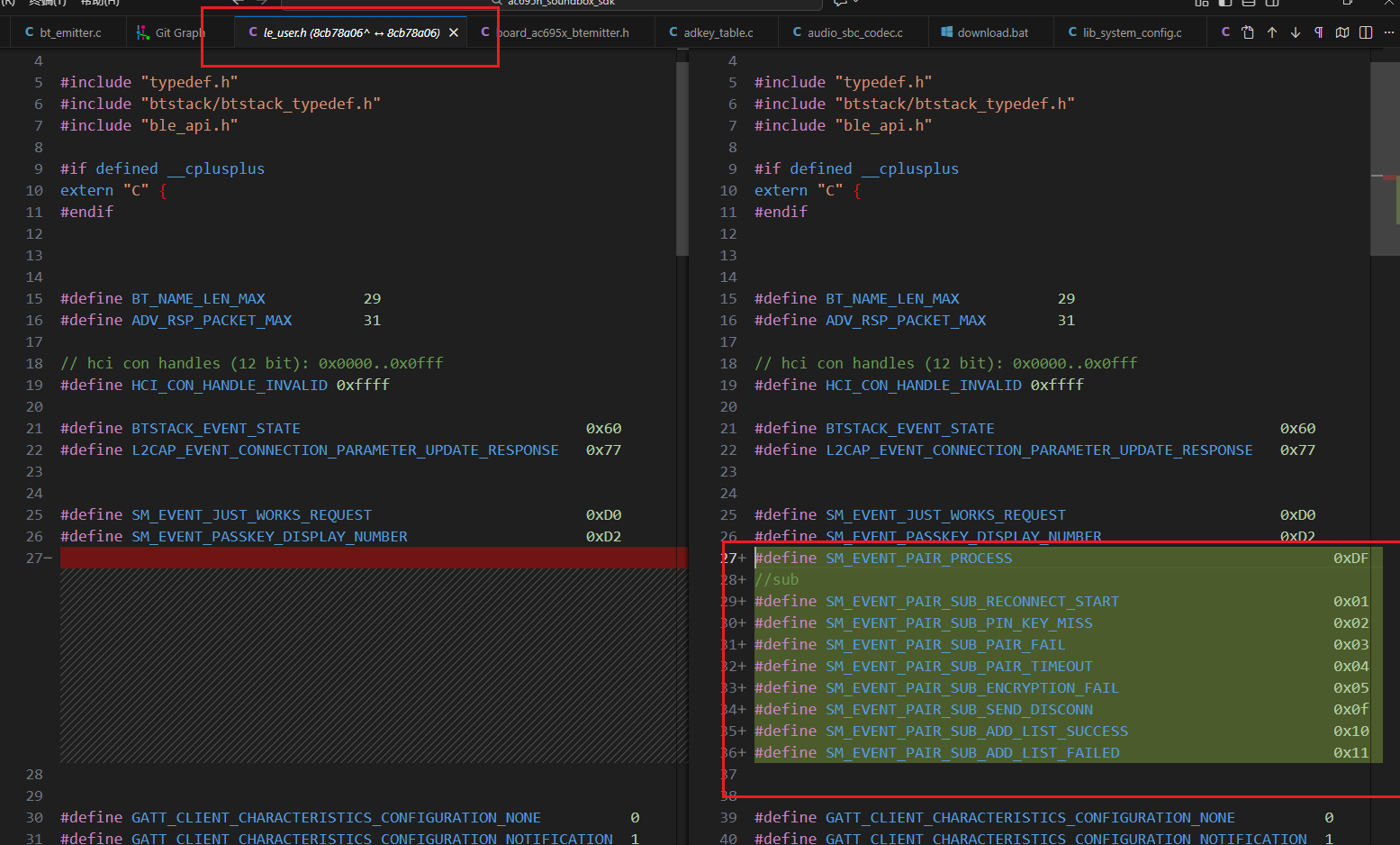1400x845 pixels.
Task: Click L2CAP_EVENT_CONNECTION_PARAMETER_UPDATE_RESPONSE in the right pane
Action: [1039, 450]
